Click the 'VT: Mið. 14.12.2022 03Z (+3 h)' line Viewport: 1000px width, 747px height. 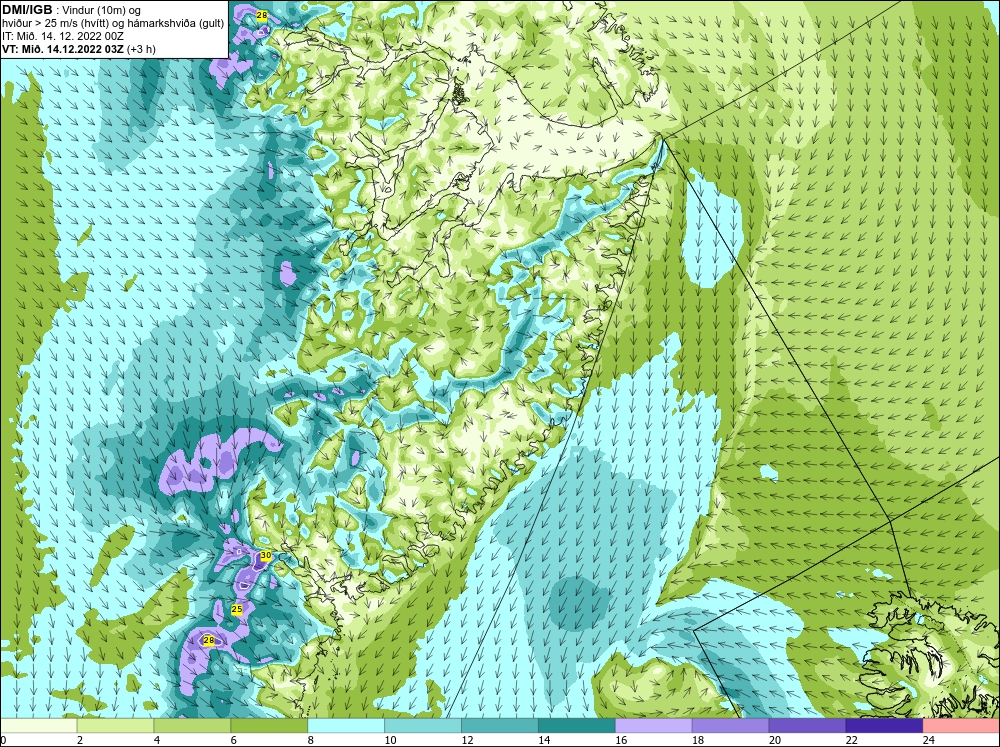[x=79, y=49]
